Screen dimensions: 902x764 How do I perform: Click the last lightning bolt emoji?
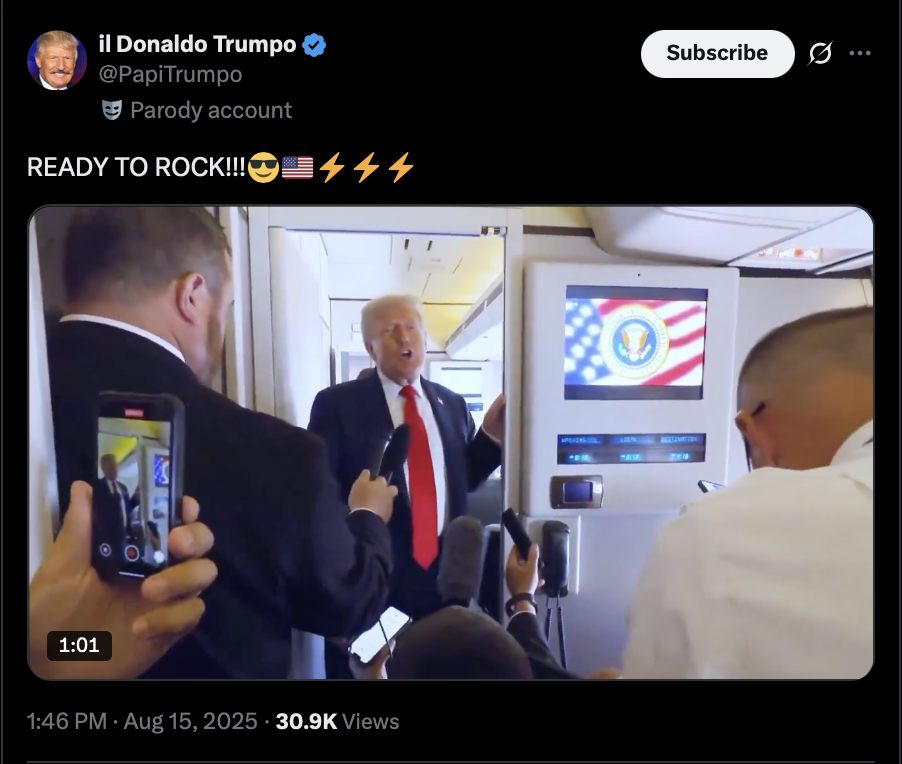pos(400,167)
